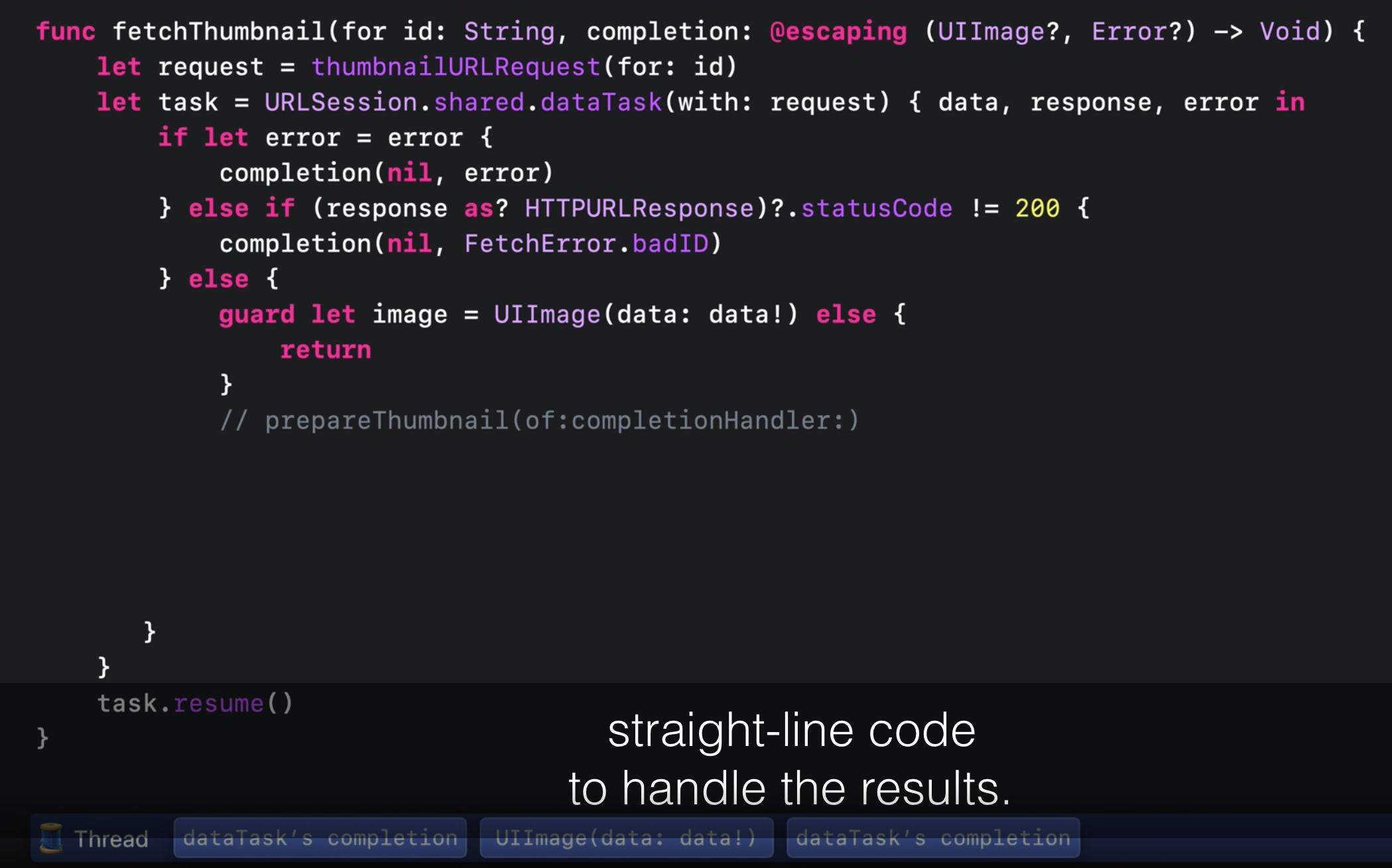Screen dimensions: 1392x868
Task: Click task.resume() call line
Action: (195, 703)
